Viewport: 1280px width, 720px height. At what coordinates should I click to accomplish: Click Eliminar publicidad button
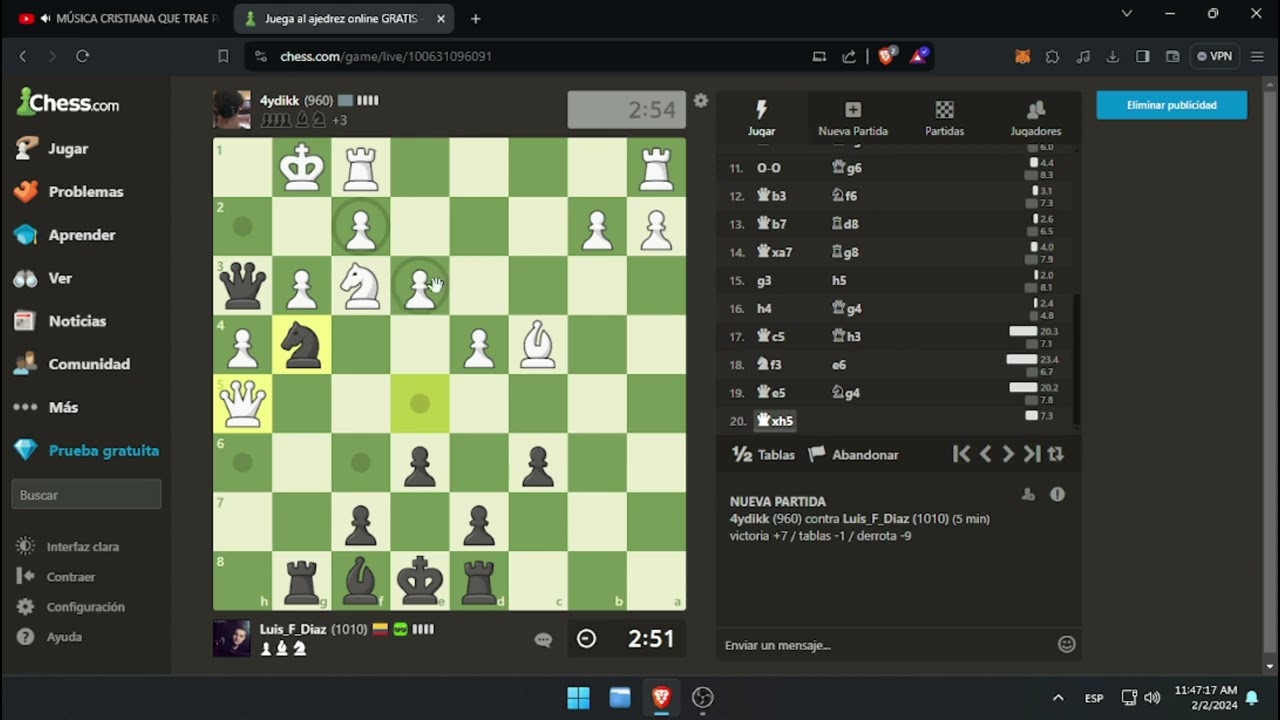tap(1171, 105)
